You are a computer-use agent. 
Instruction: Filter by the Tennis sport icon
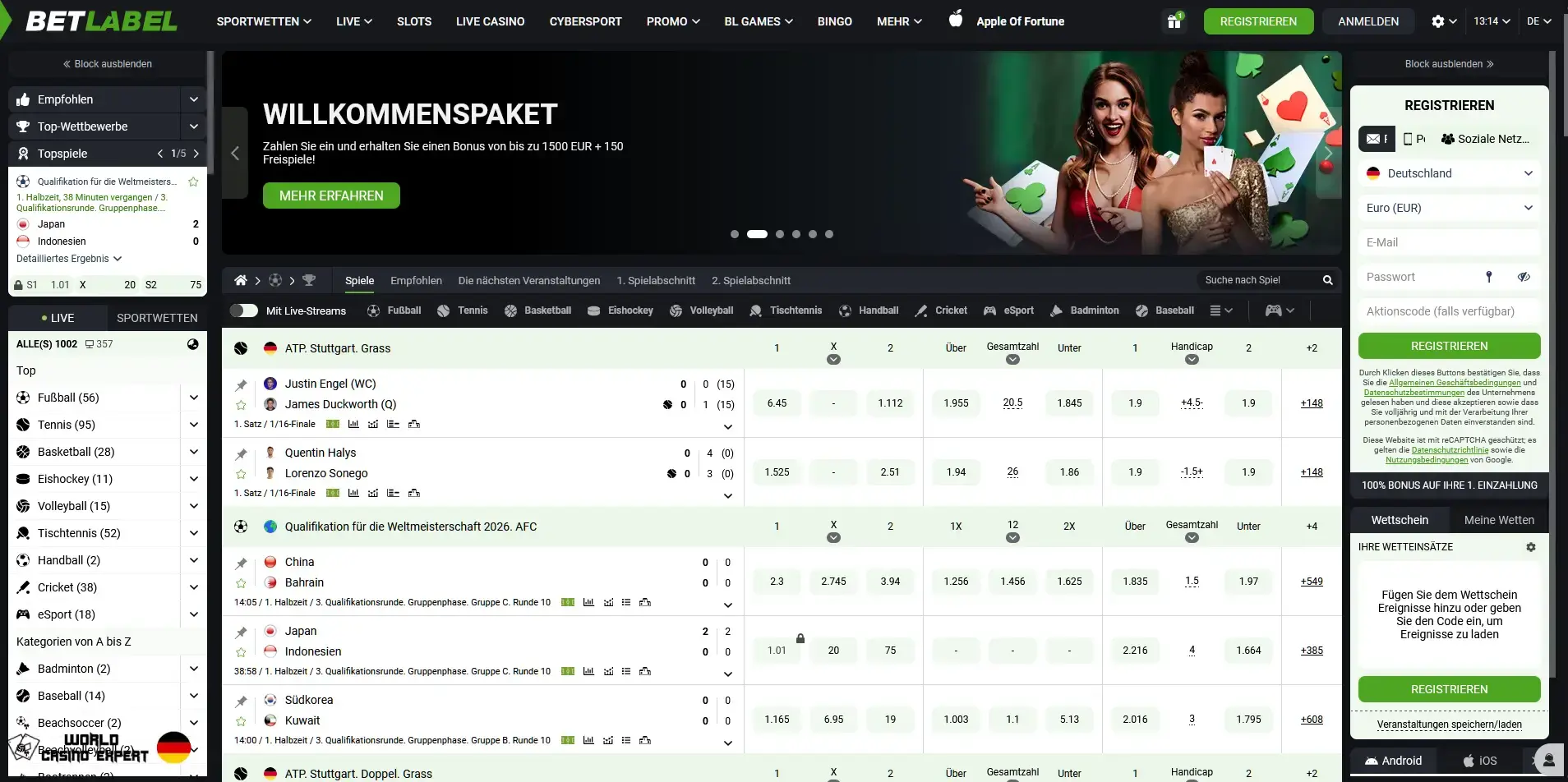coord(443,310)
